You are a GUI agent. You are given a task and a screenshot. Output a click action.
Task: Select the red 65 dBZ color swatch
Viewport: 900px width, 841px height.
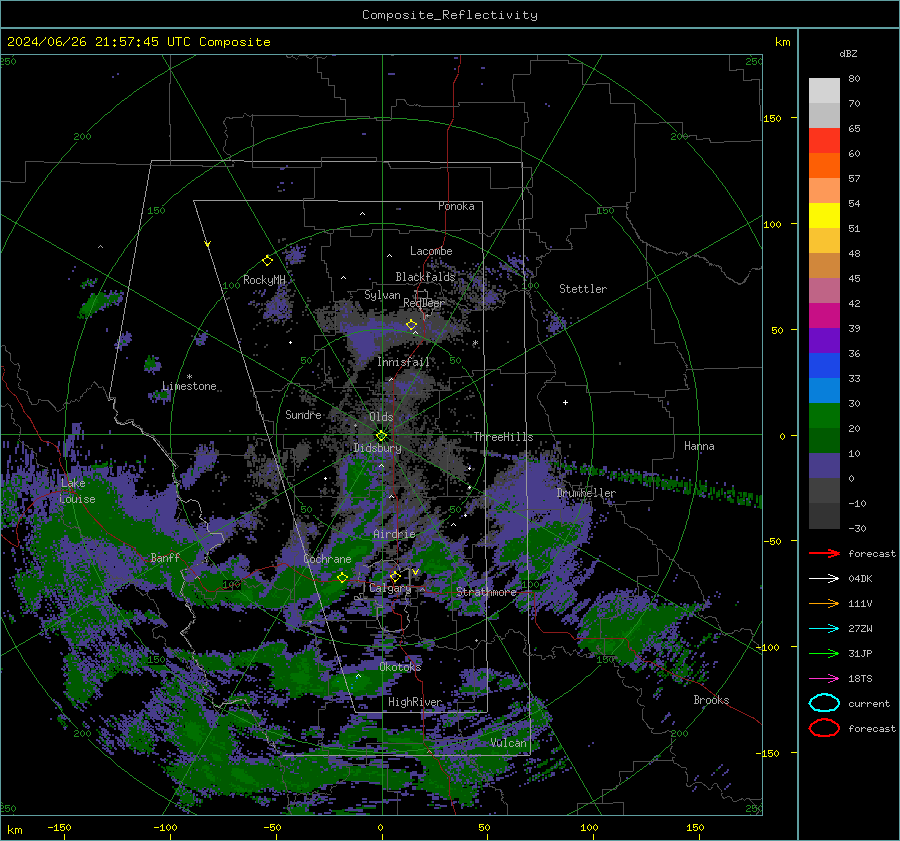click(824, 140)
